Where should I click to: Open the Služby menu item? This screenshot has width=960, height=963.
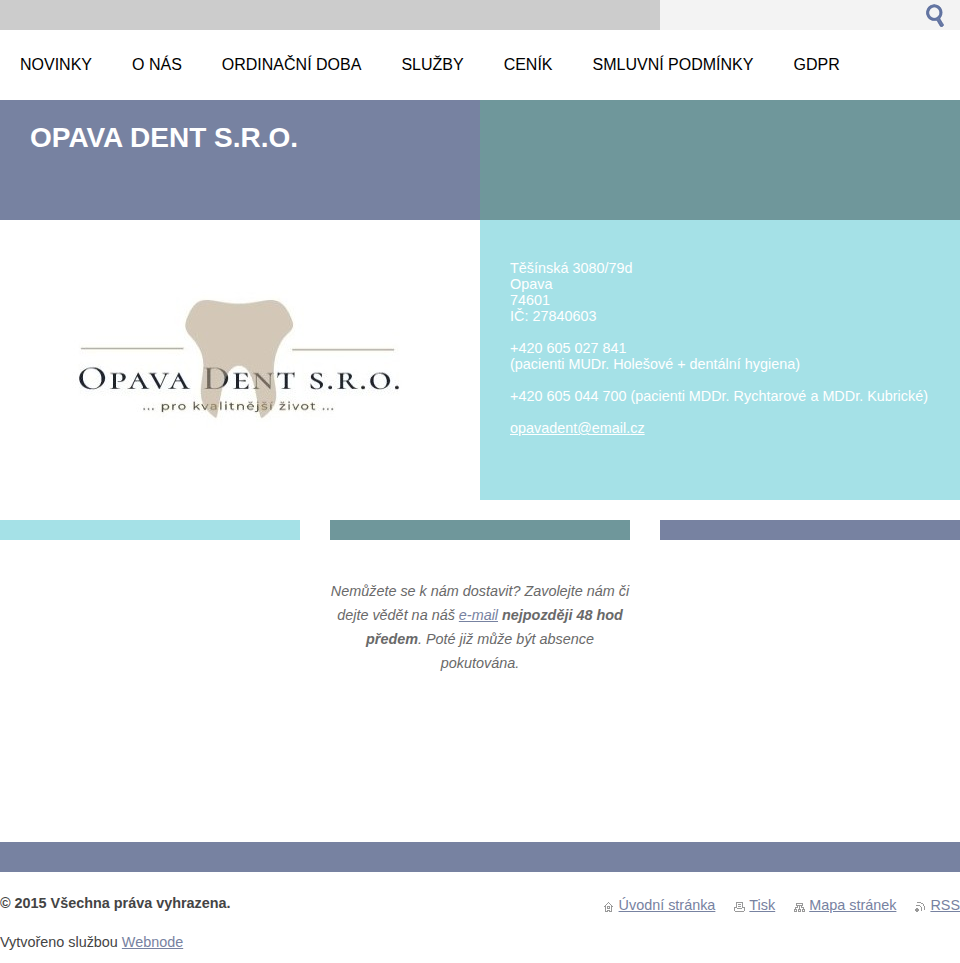click(x=432, y=64)
